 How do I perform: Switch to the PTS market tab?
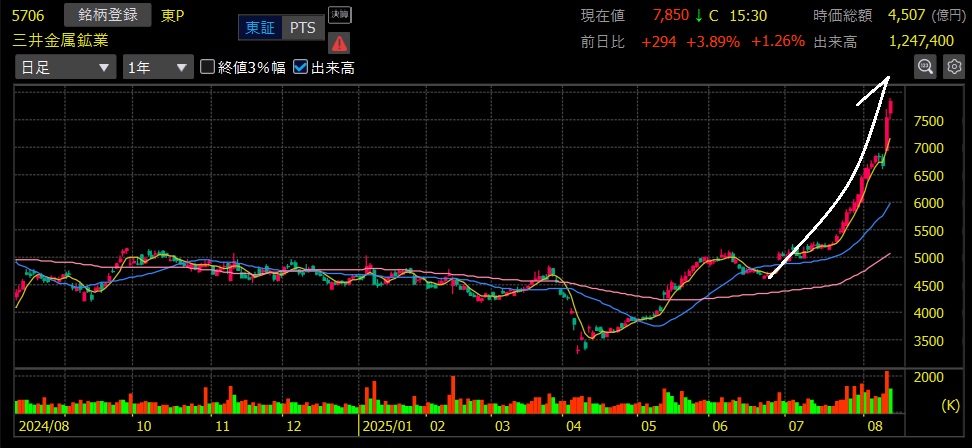(x=302, y=28)
